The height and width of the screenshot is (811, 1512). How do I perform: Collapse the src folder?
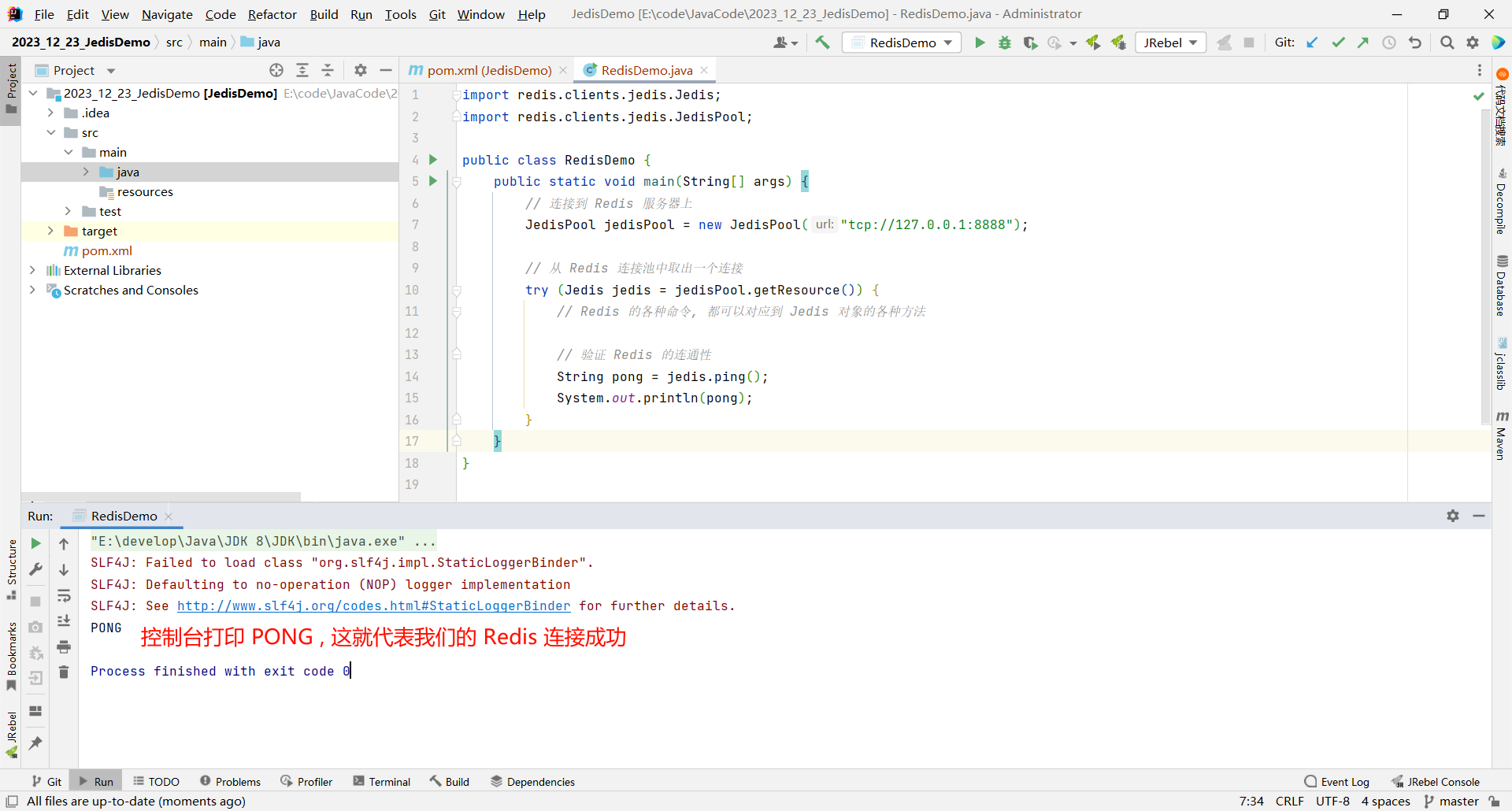pos(50,132)
